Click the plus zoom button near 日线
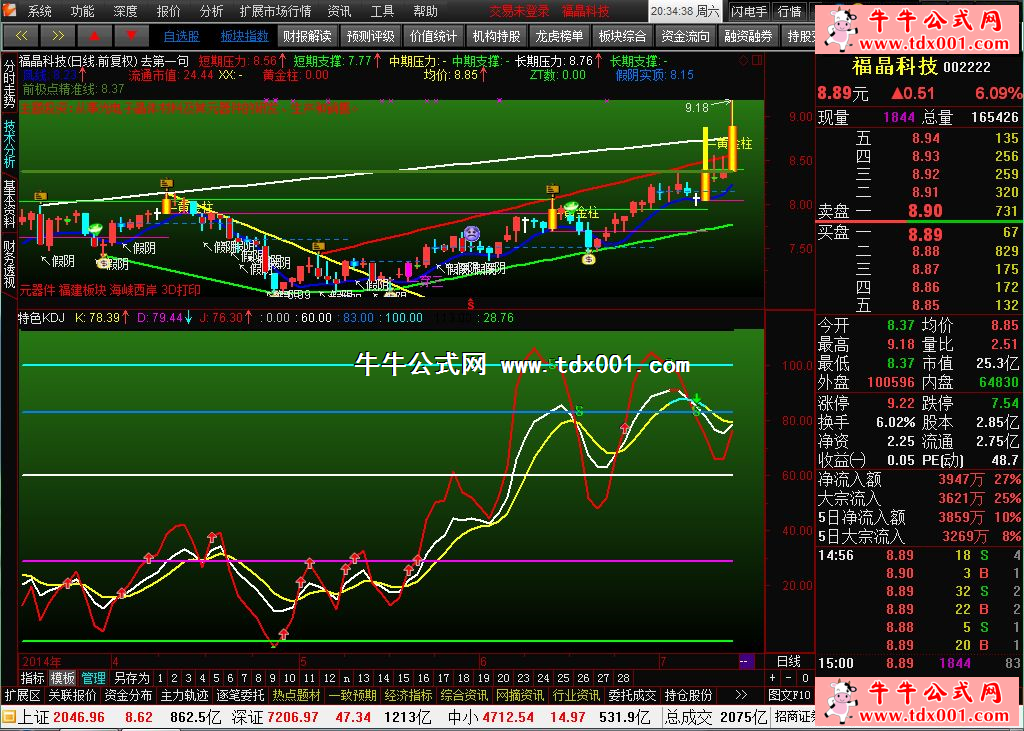The width and height of the screenshot is (1024, 731). point(773,678)
